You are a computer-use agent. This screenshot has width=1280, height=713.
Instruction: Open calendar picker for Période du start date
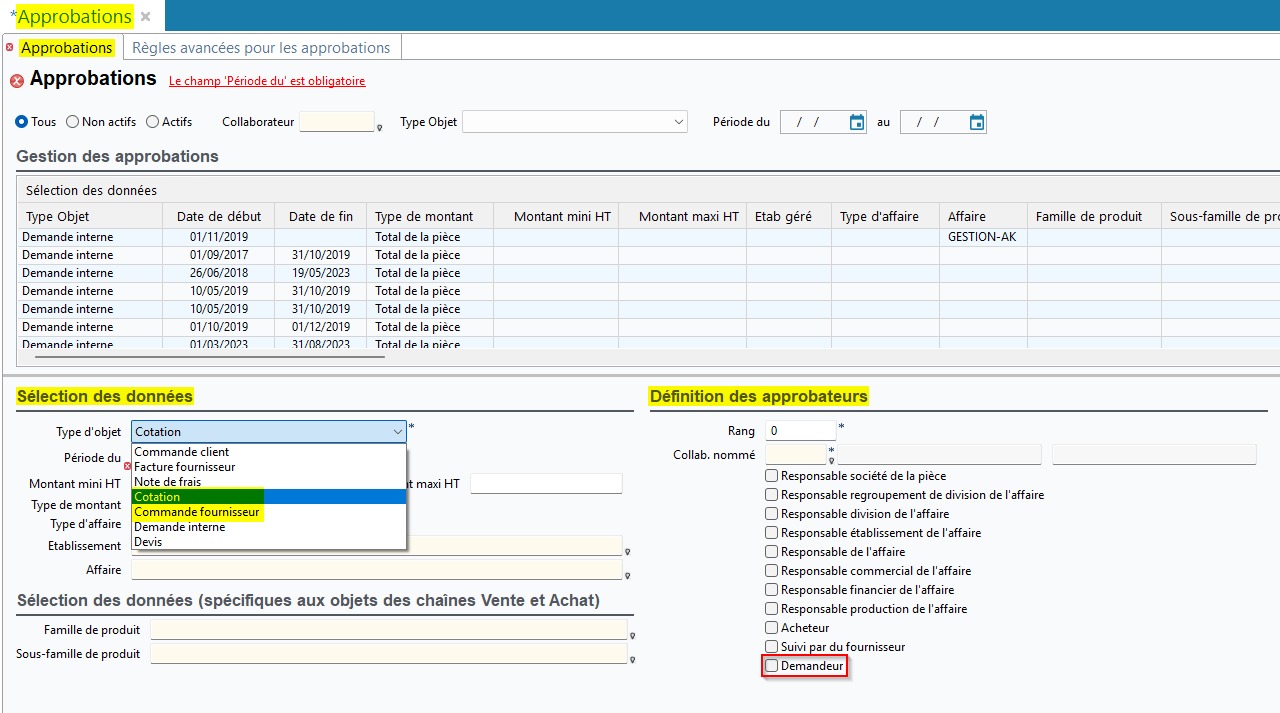coord(856,122)
